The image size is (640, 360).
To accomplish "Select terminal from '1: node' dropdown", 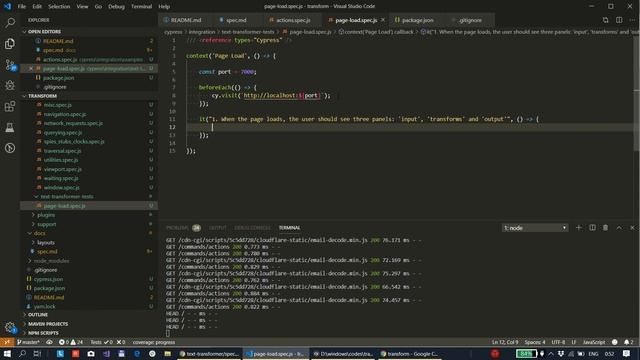I will [535, 228].
